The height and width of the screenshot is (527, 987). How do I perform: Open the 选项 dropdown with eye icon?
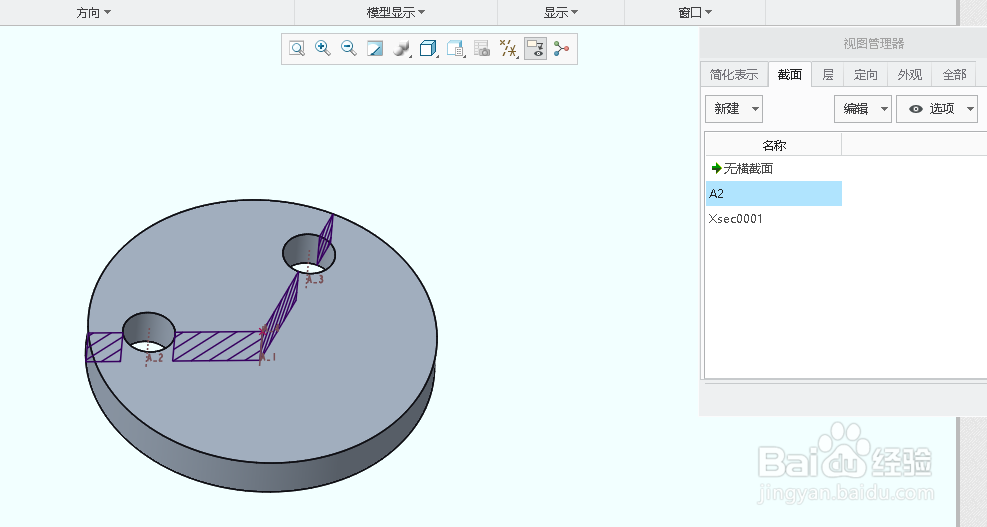[937, 109]
